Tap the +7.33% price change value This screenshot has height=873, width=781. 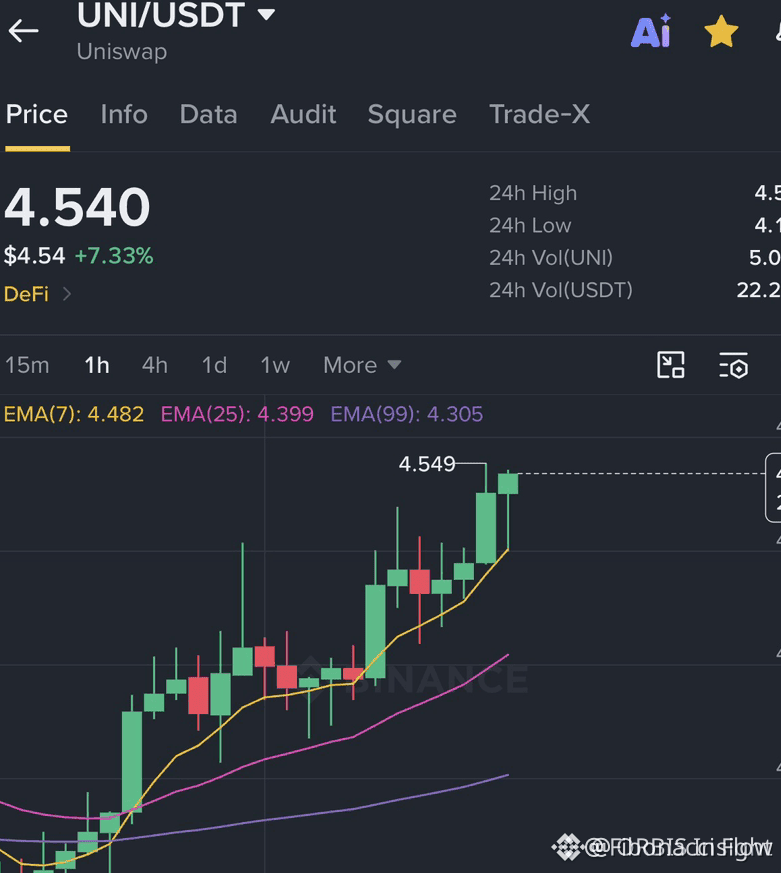coord(114,256)
